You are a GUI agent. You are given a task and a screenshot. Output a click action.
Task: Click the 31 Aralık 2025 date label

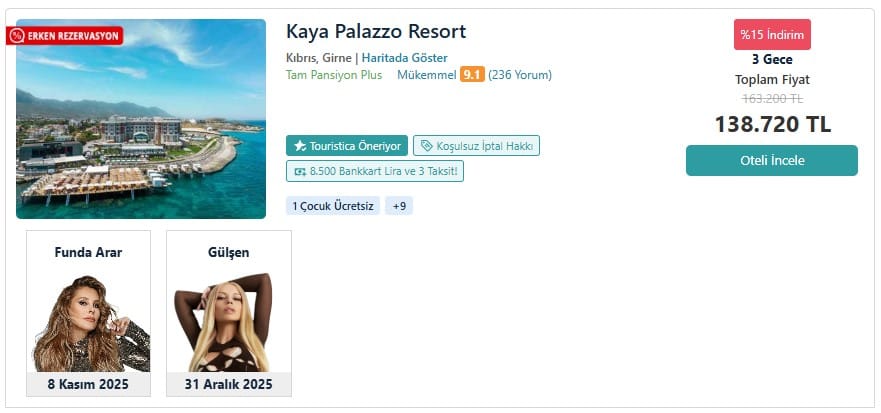pyautogui.click(x=229, y=384)
